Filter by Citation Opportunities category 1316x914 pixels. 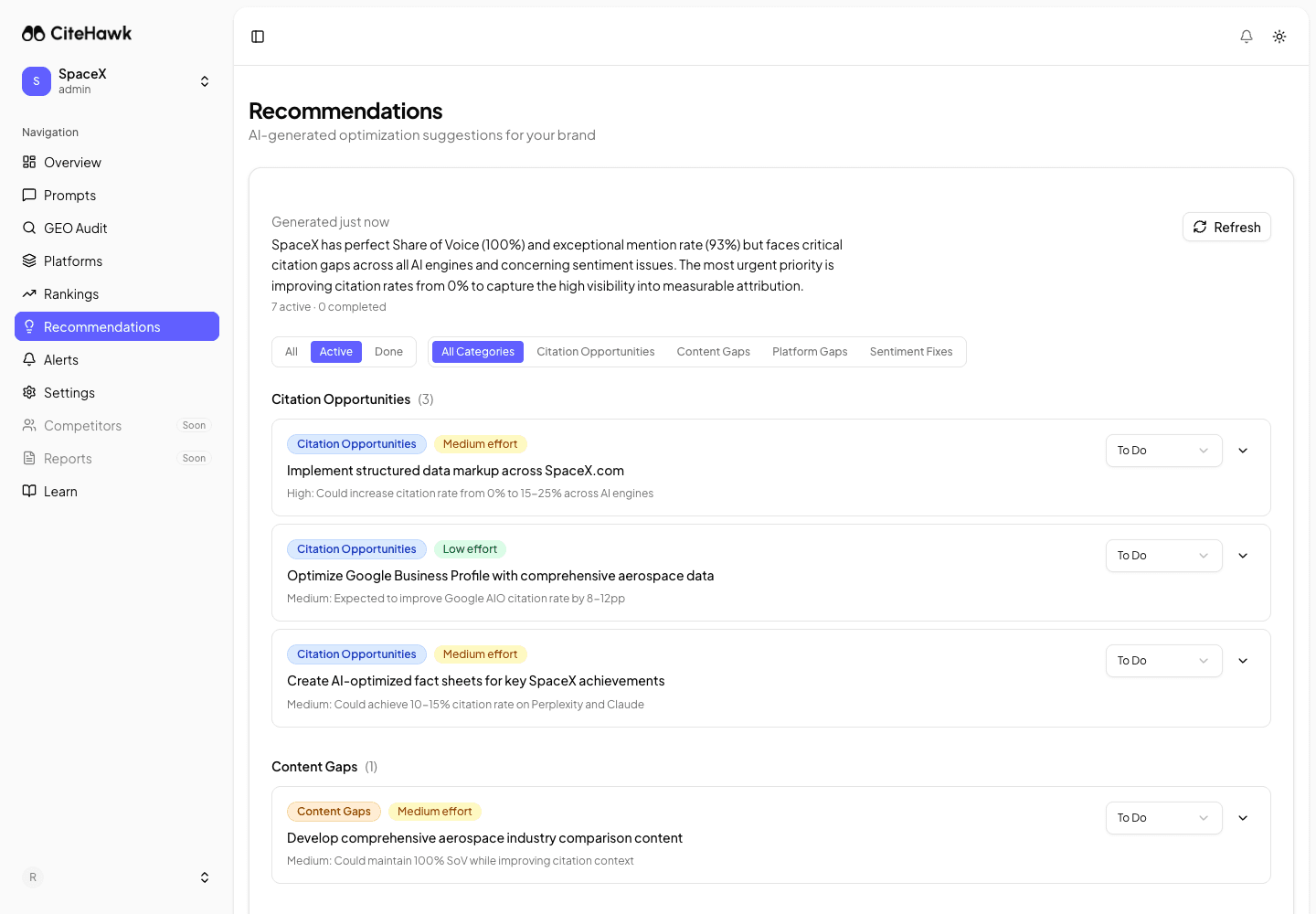tap(596, 352)
